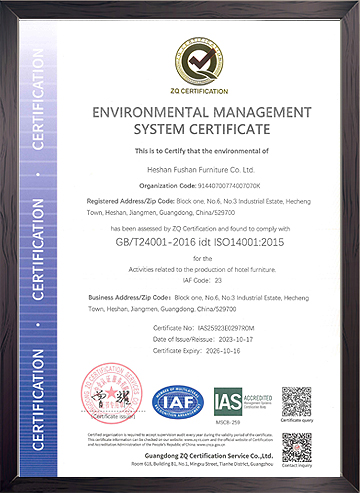The height and width of the screenshot is (493, 360).
Task: Click the Contact inquiry QR code
Action: tap(297, 447)
